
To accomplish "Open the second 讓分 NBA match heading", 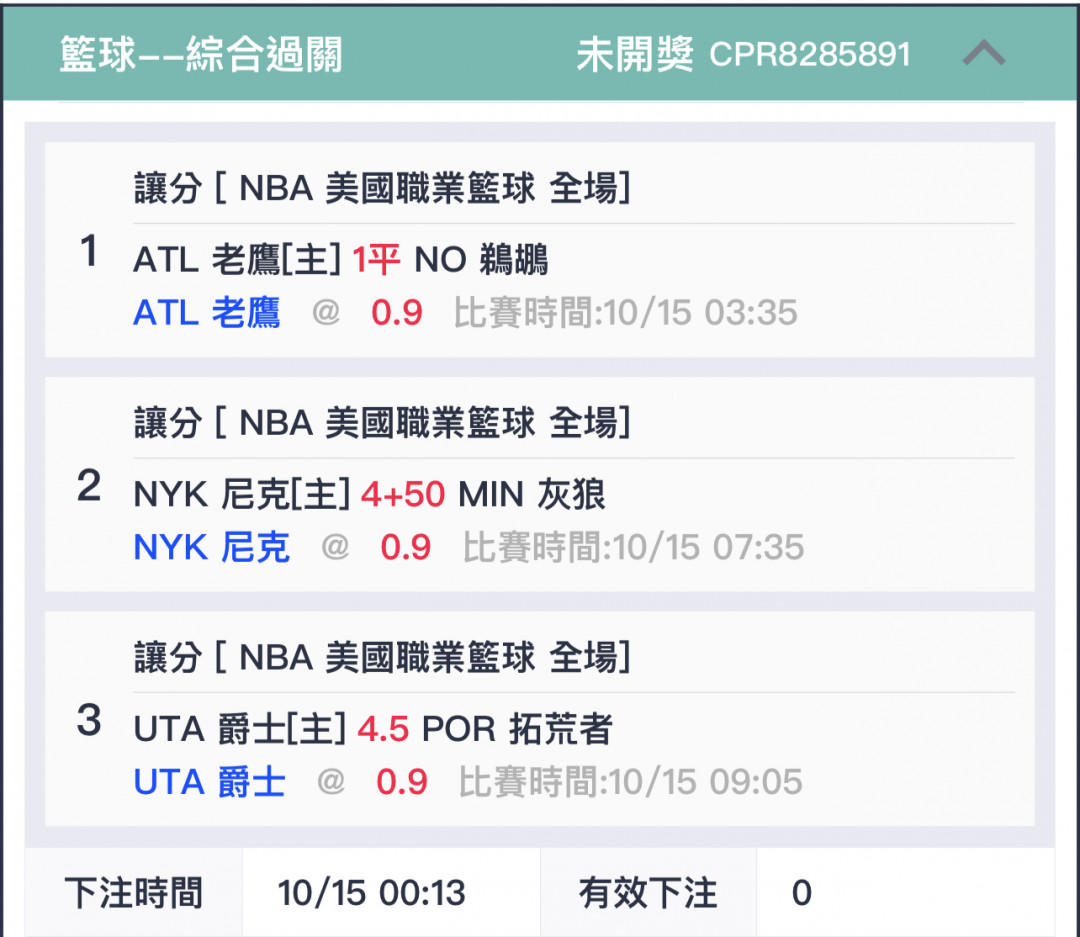I will coord(382,422).
